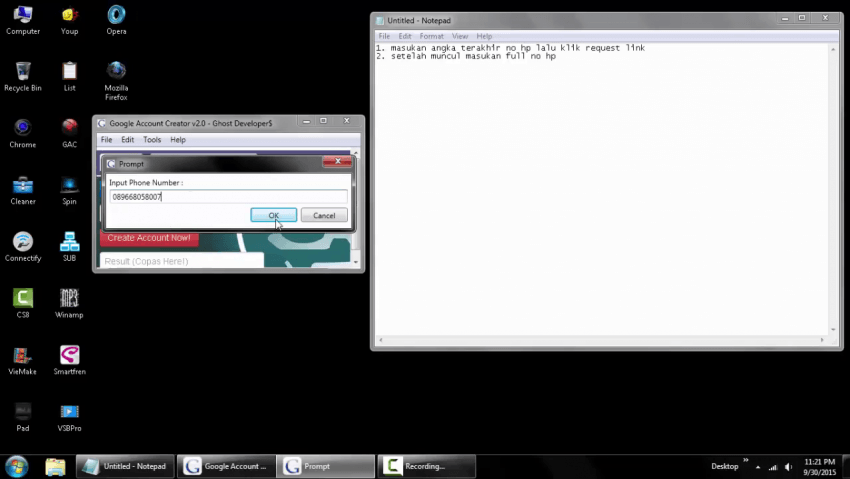Open the VSBPro desktop icon
This screenshot has width=850, height=479.
[69, 412]
